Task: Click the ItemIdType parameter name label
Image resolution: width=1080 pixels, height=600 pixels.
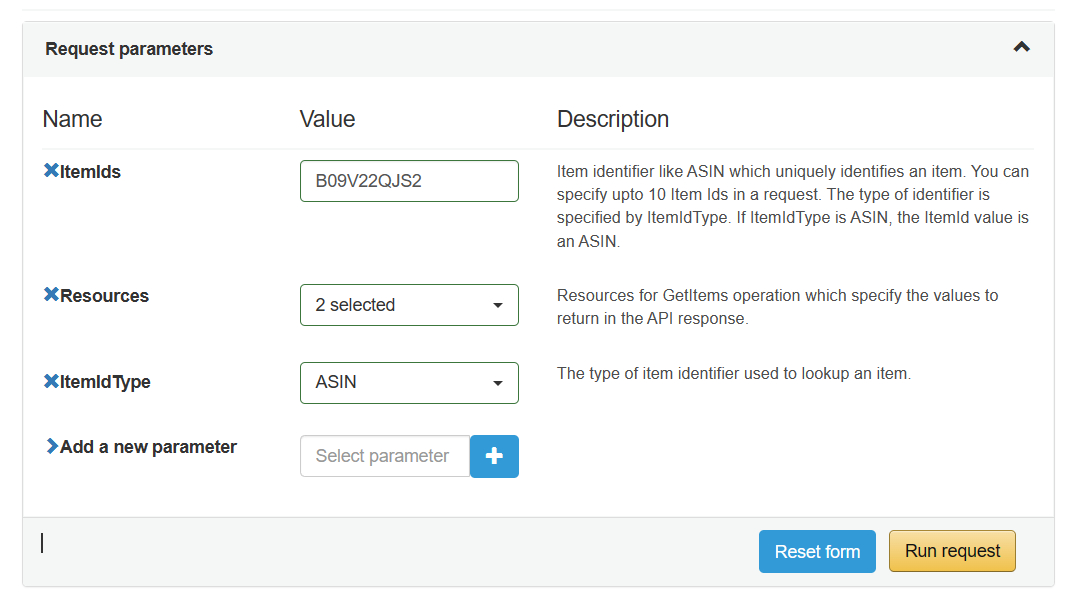Action: coord(106,382)
